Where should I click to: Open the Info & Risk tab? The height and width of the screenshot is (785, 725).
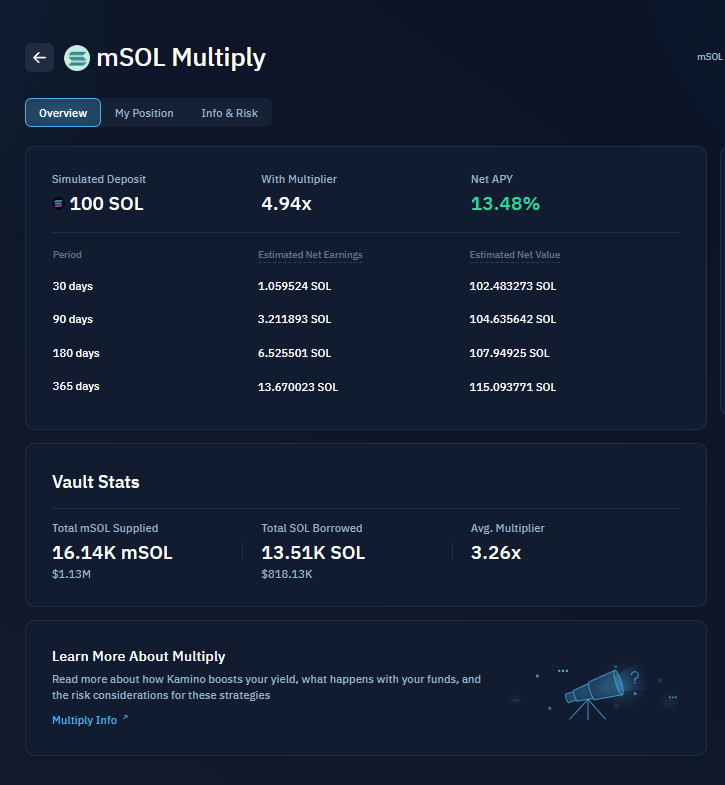229,113
